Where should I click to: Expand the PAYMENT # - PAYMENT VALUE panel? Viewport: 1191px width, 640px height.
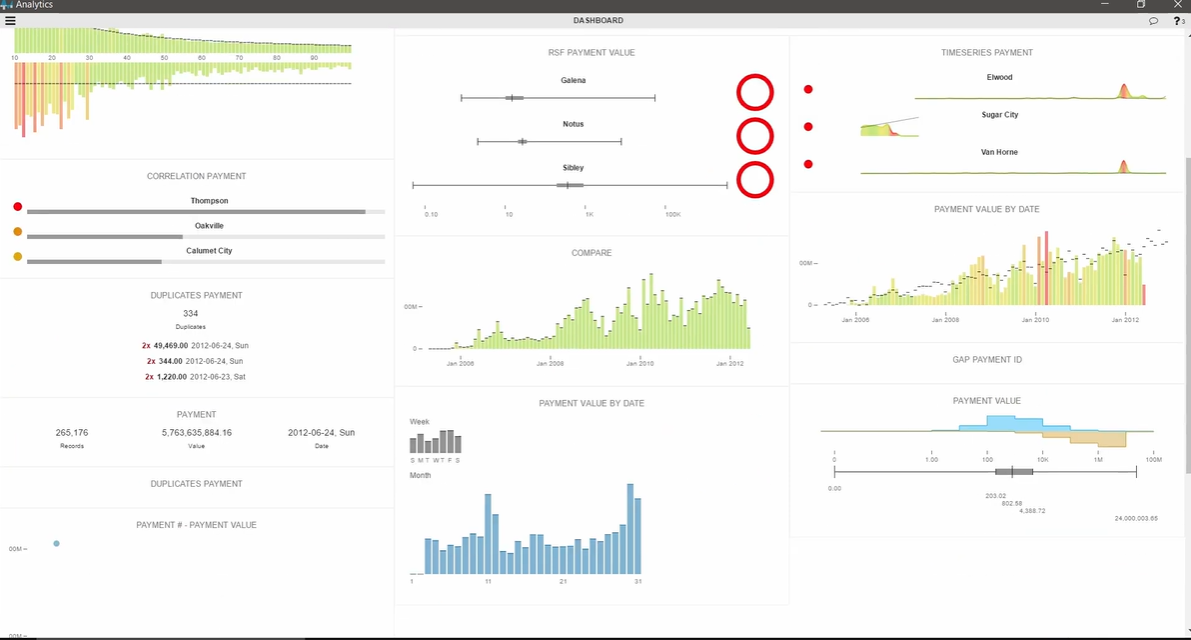click(x=197, y=524)
